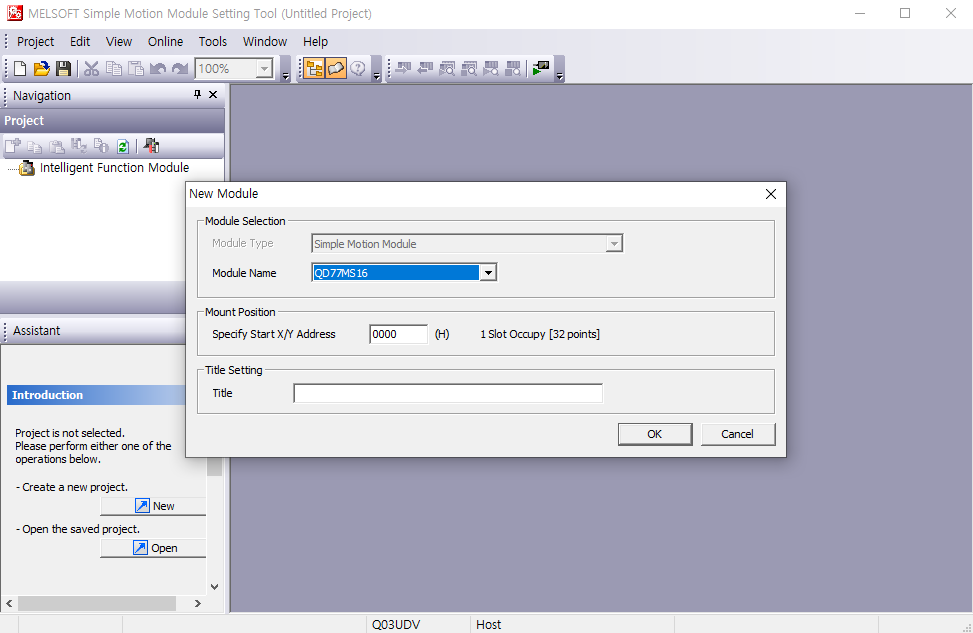Toggle the Assistant window speech-bubble icon
973x633 pixels.
[x=336, y=68]
